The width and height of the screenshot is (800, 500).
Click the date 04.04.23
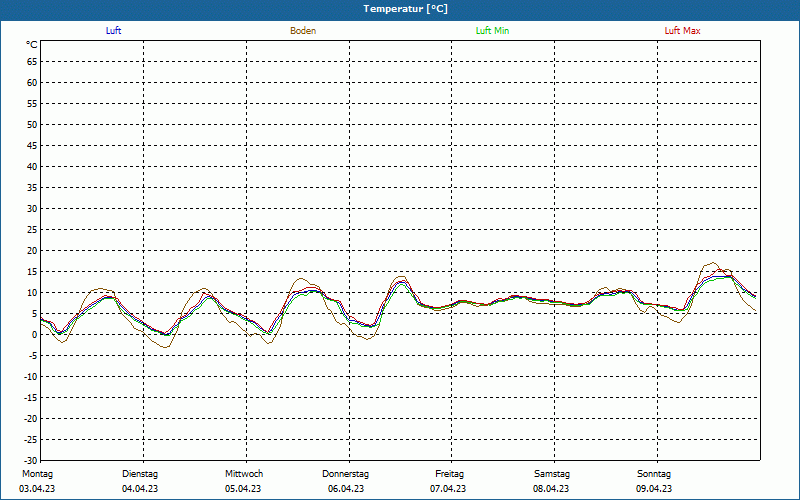[x=140, y=489]
